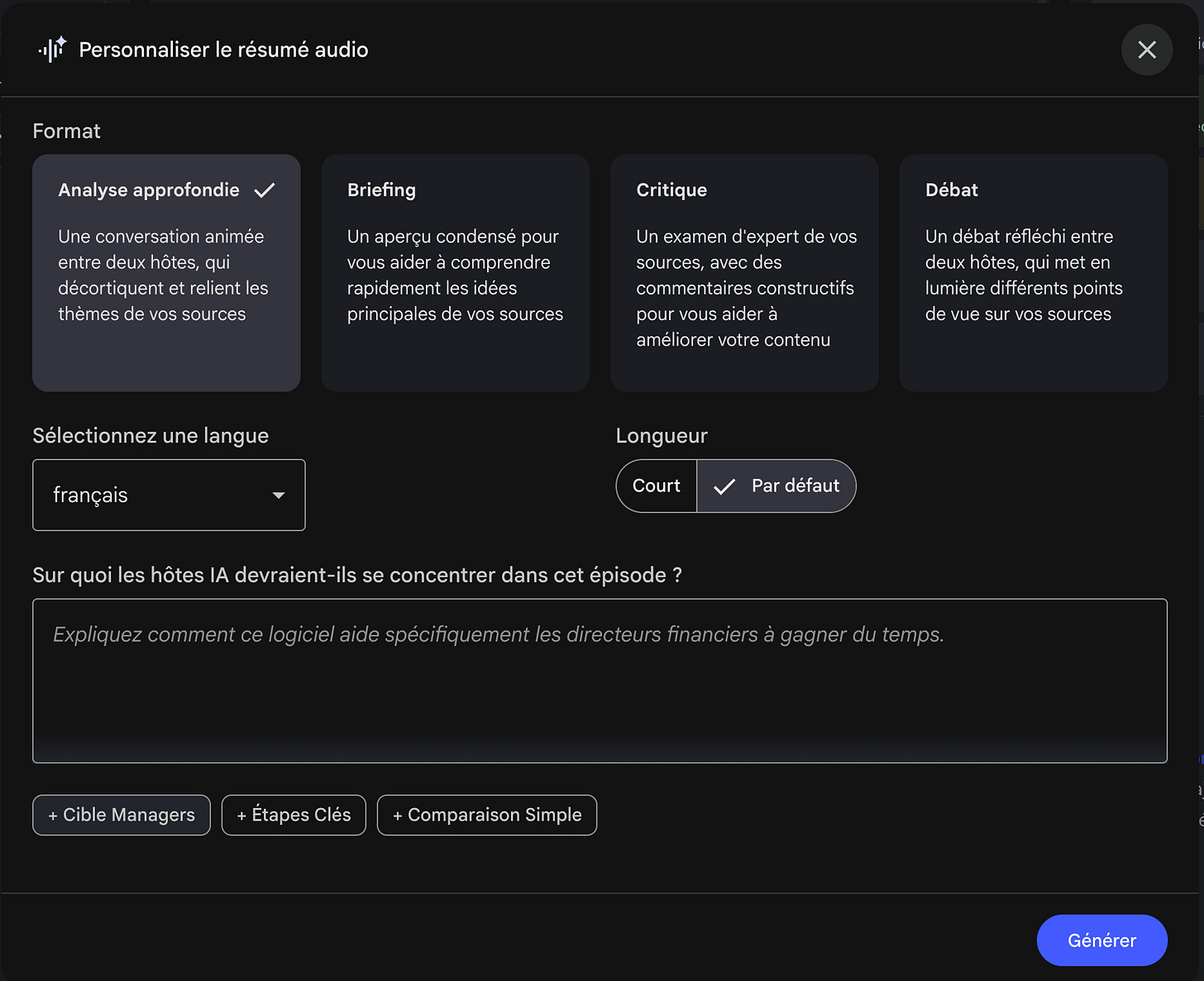Click the Format section heading
1204x981 pixels.
click(66, 131)
